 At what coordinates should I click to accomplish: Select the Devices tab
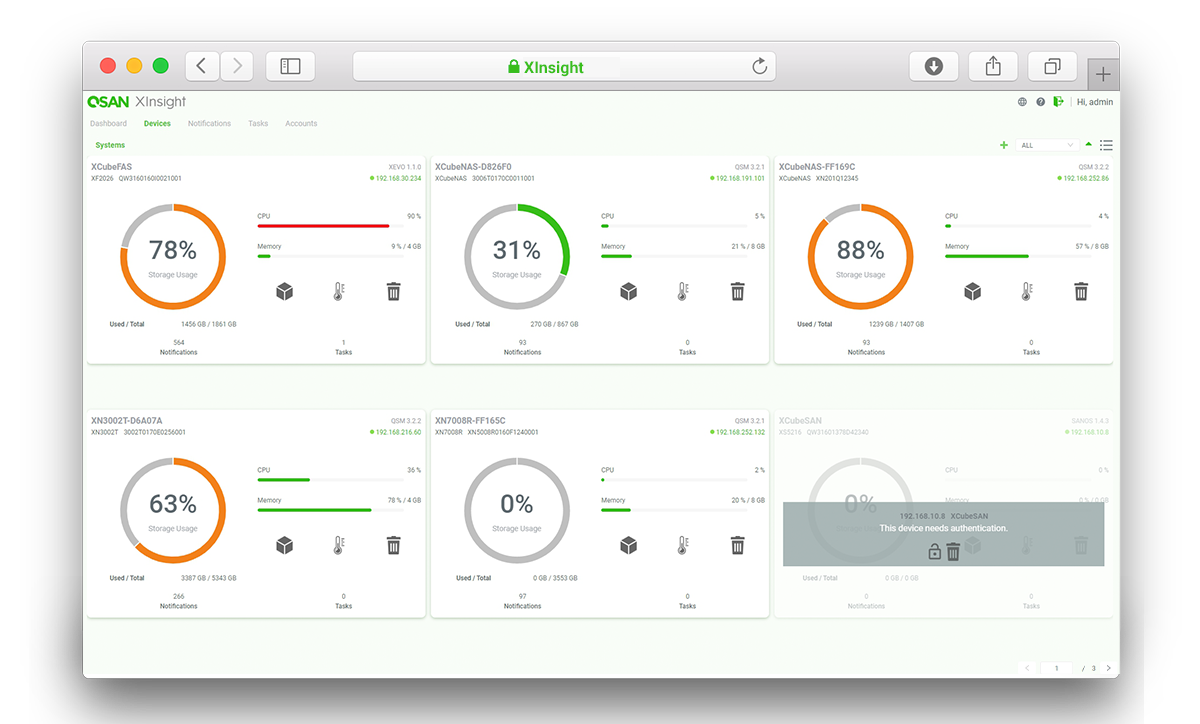(157, 124)
